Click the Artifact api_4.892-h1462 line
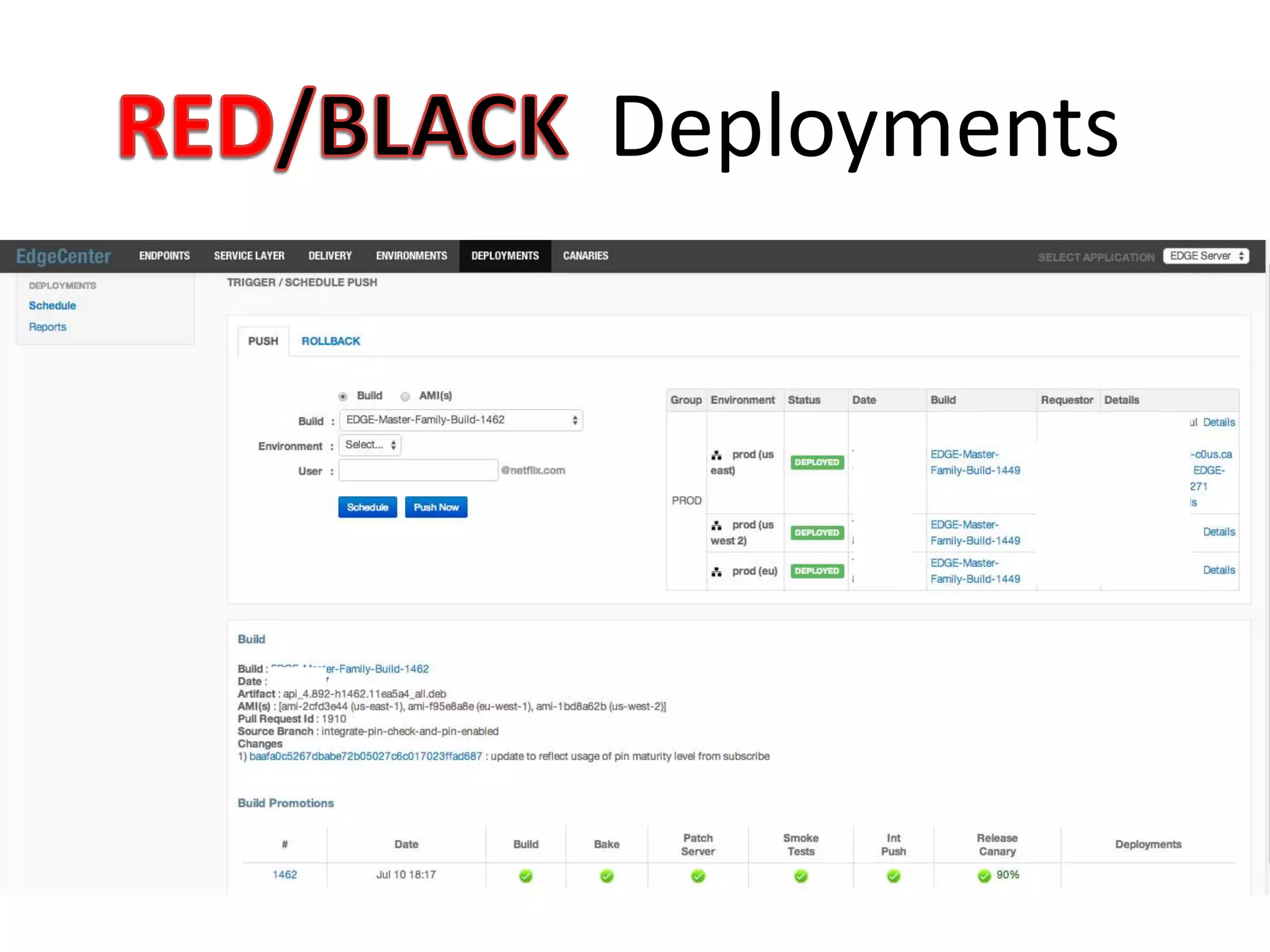Screen dimensions: 1270x952 coord(342,694)
